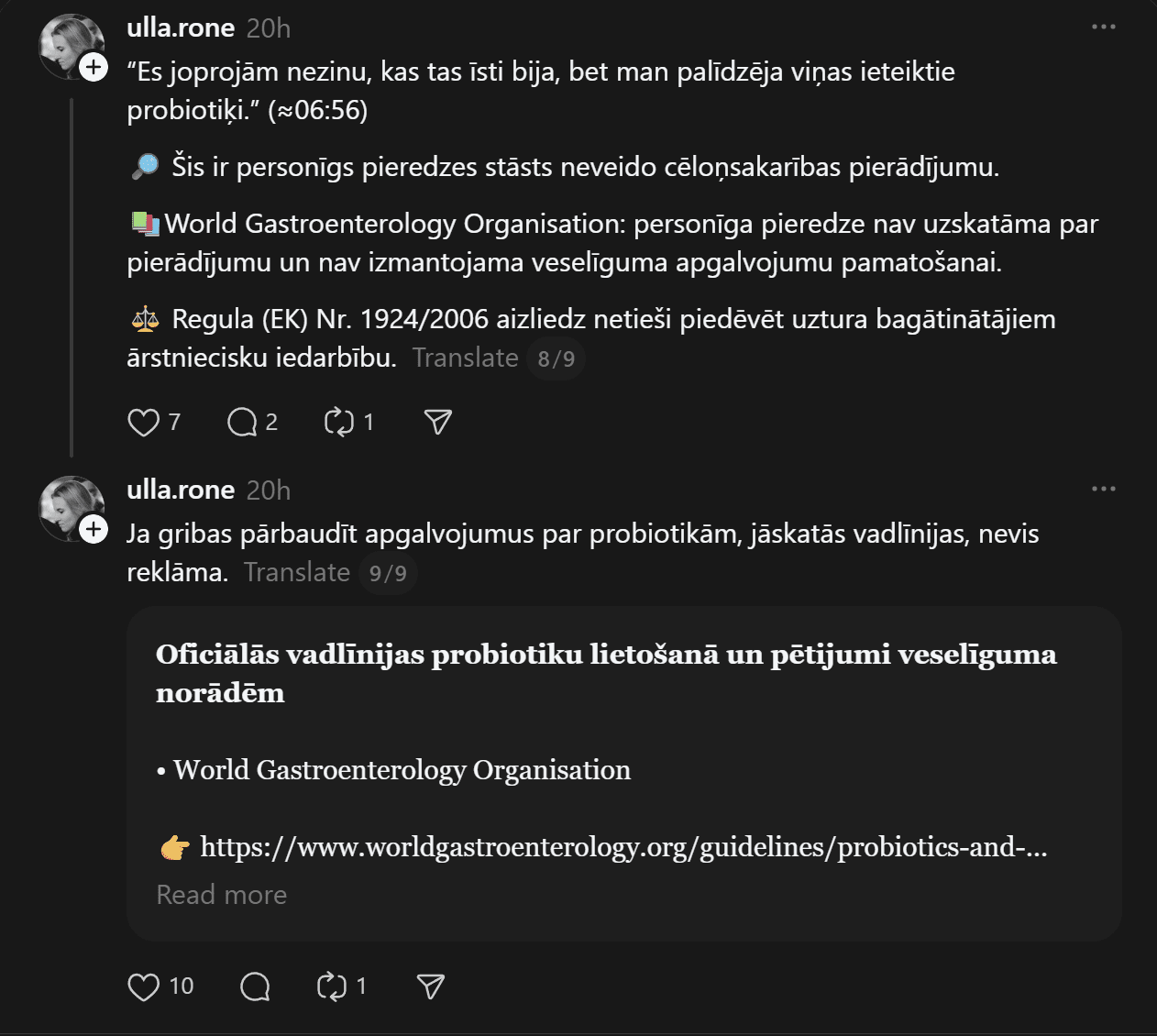Share the 9/9 post via send icon

(430, 986)
